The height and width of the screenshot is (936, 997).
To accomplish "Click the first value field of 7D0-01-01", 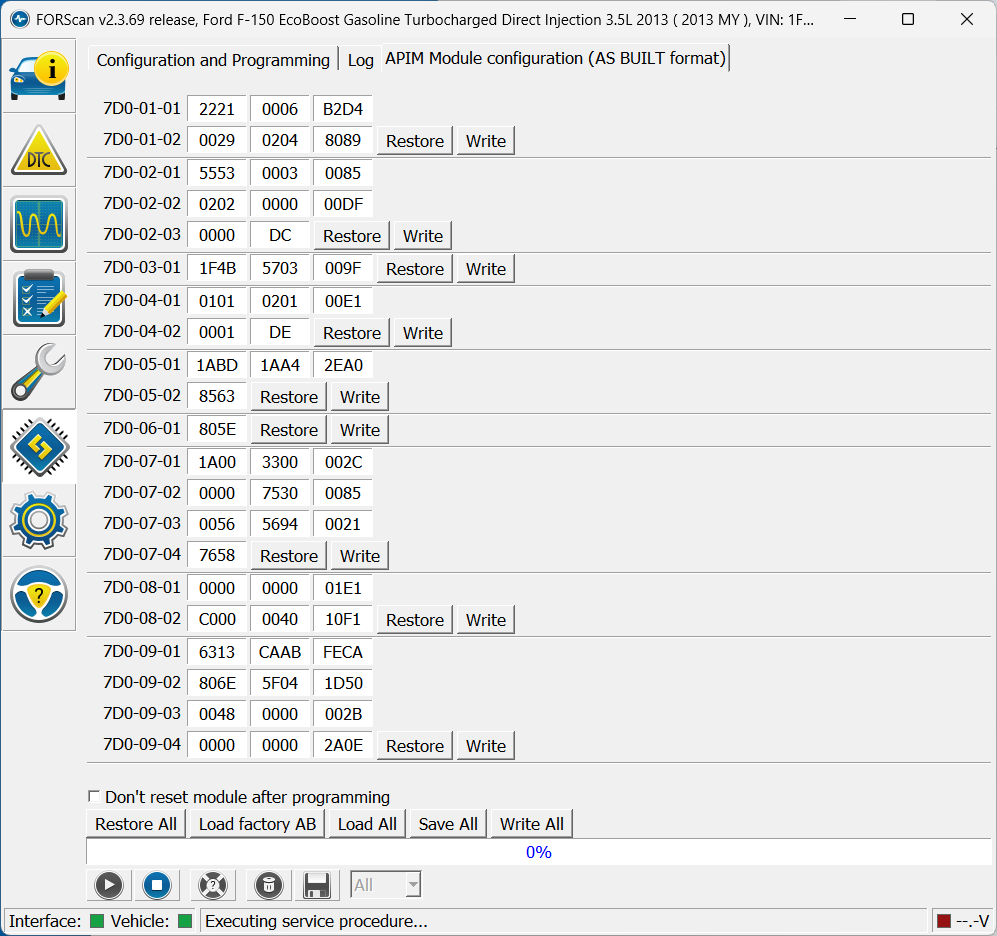I will coord(216,109).
